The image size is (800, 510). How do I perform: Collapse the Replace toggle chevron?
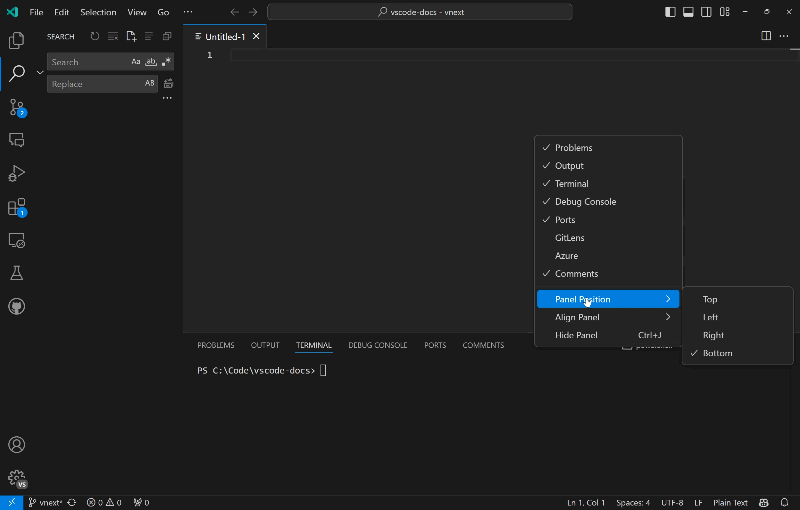40,73
